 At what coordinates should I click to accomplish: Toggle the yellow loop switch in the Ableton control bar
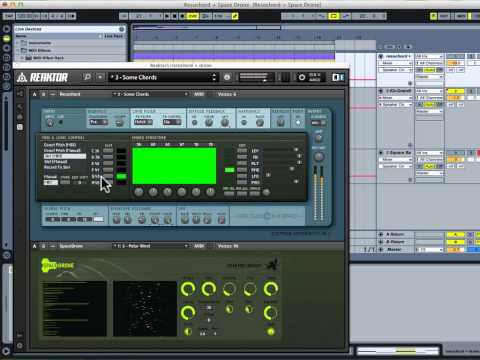(334, 16)
